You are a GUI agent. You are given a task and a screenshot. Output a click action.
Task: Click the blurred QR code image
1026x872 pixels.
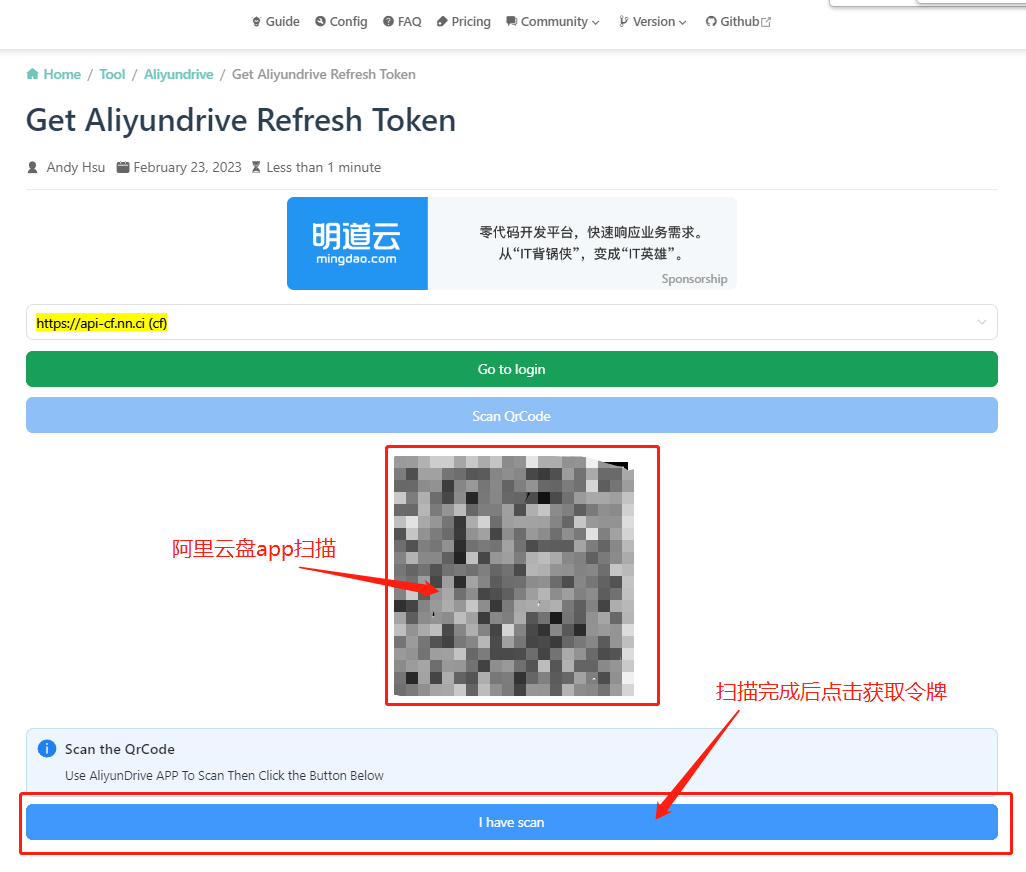click(x=513, y=576)
